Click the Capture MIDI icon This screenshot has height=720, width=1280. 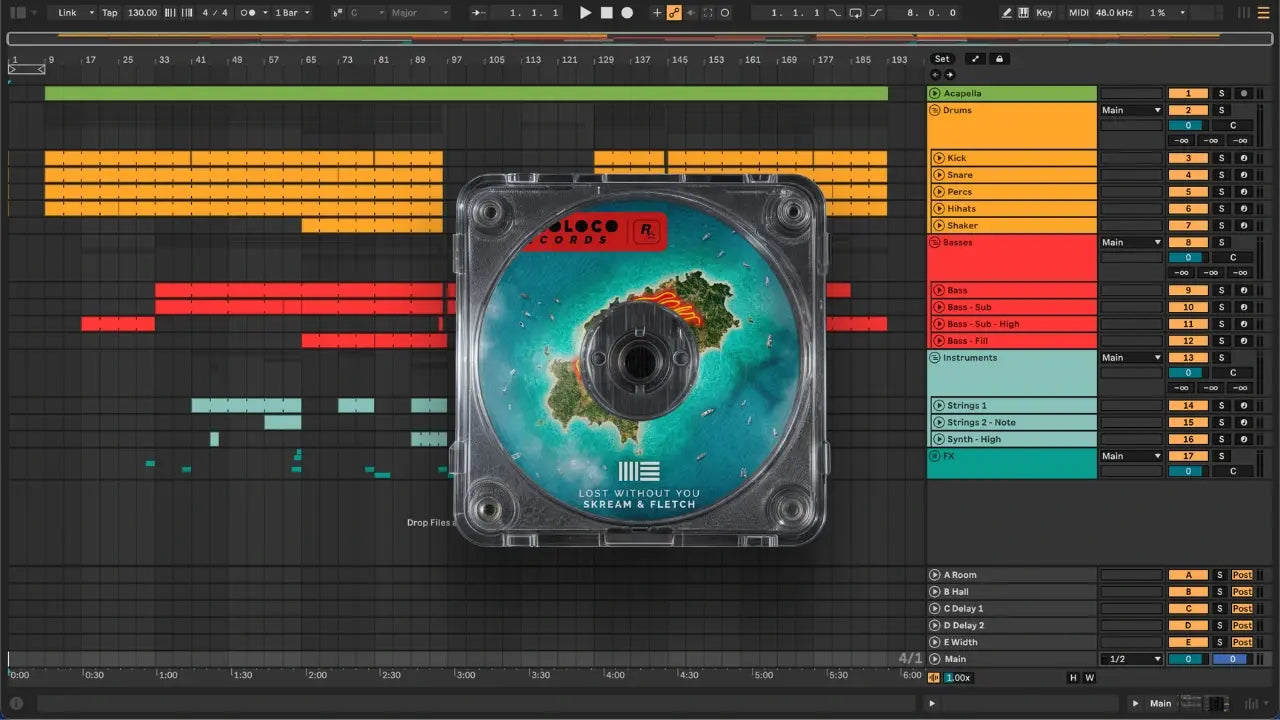[708, 13]
